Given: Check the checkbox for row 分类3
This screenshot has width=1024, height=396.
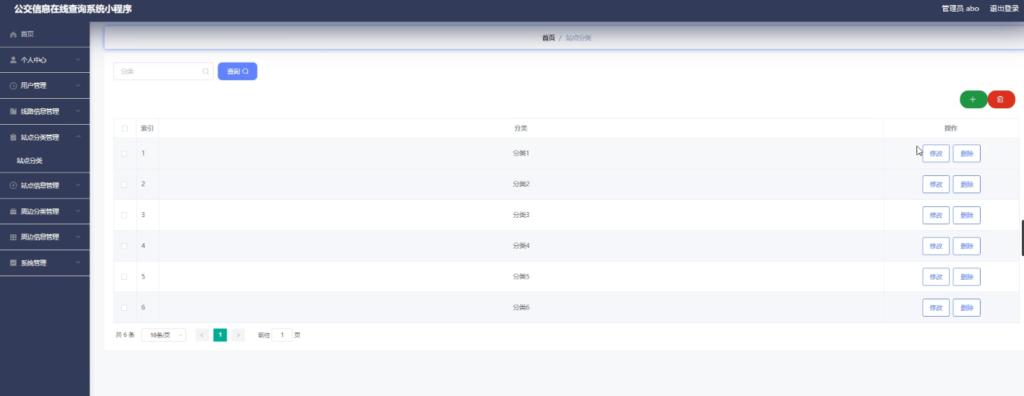Looking at the screenshot, I should pyautogui.click(x=125, y=215).
